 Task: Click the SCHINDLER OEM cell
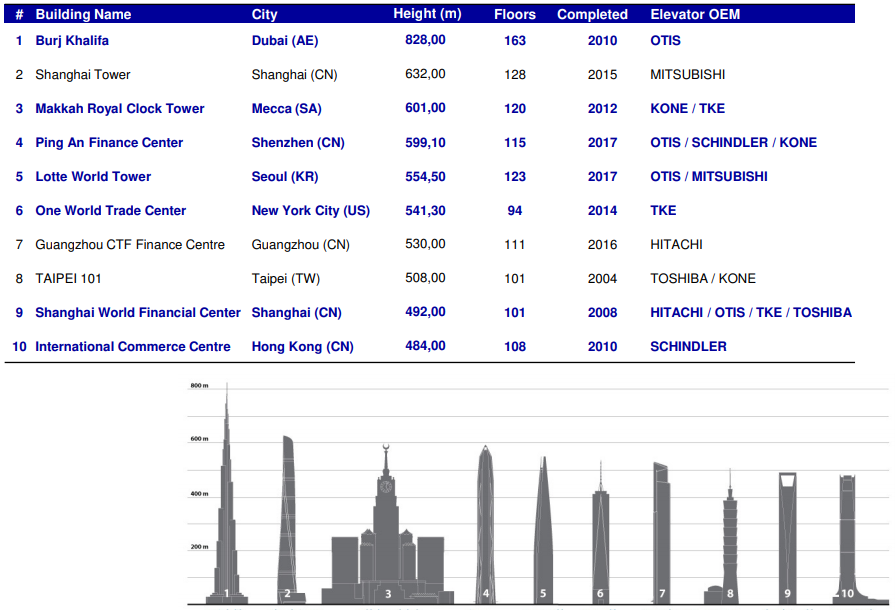coord(689,347)
